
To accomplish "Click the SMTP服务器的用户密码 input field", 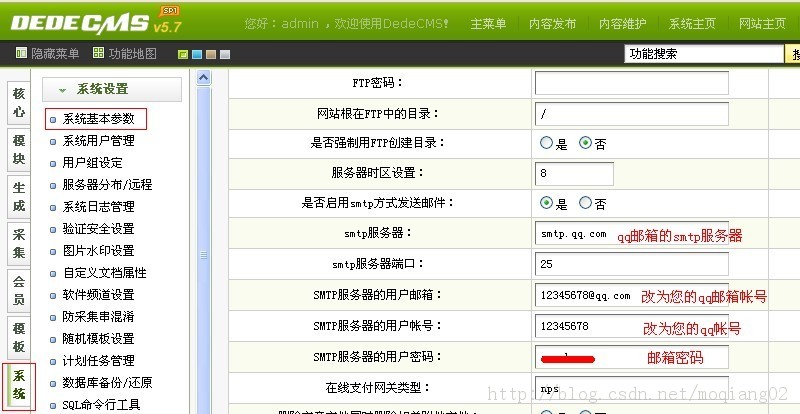I will (632, 356).
